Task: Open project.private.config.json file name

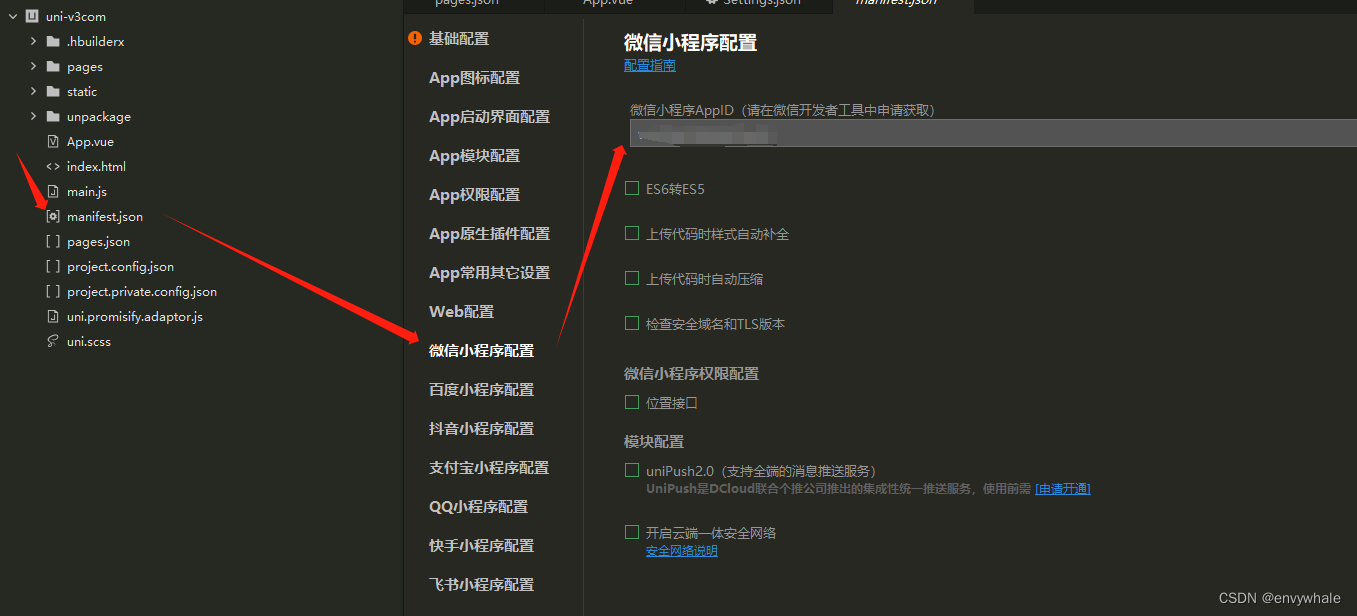Action: [x=142, y=292]
